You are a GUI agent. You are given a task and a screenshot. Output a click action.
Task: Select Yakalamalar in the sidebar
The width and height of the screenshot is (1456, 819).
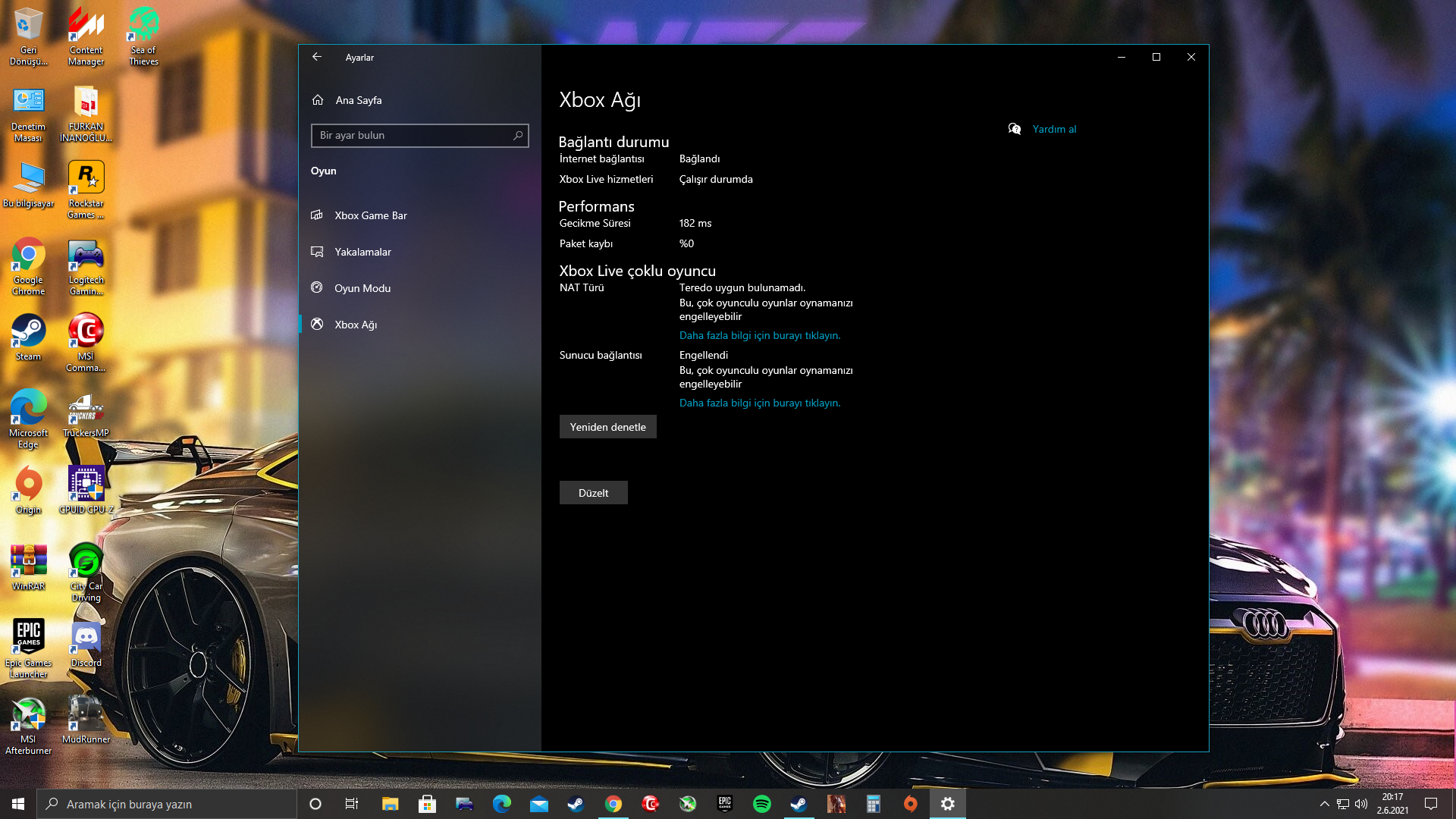(362, 252)
